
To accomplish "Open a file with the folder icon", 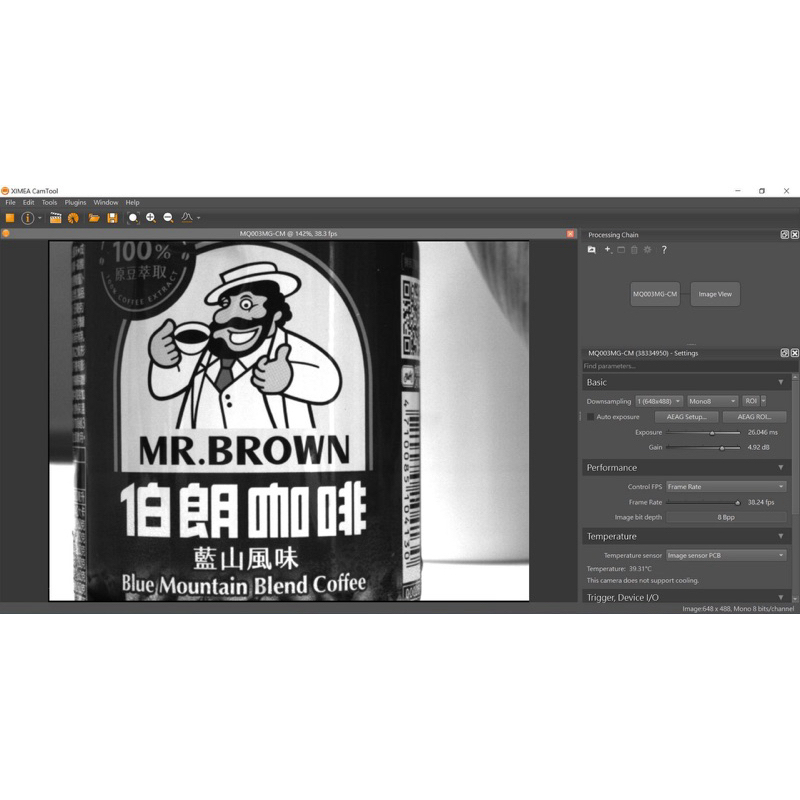I will [x=94, y=218].
